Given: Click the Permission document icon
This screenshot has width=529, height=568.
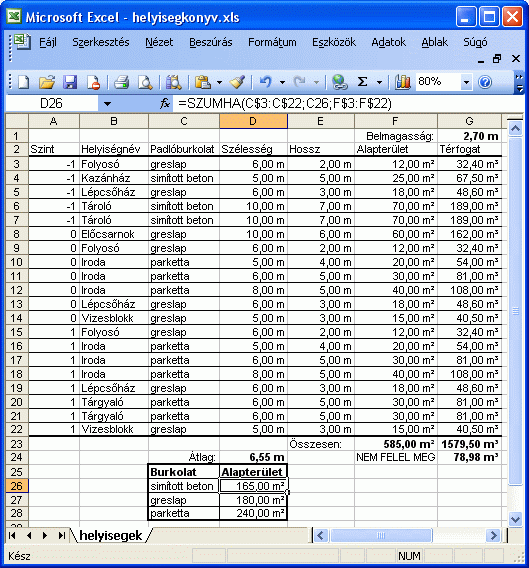Looking at the screenshot, I should pos(93,82).
